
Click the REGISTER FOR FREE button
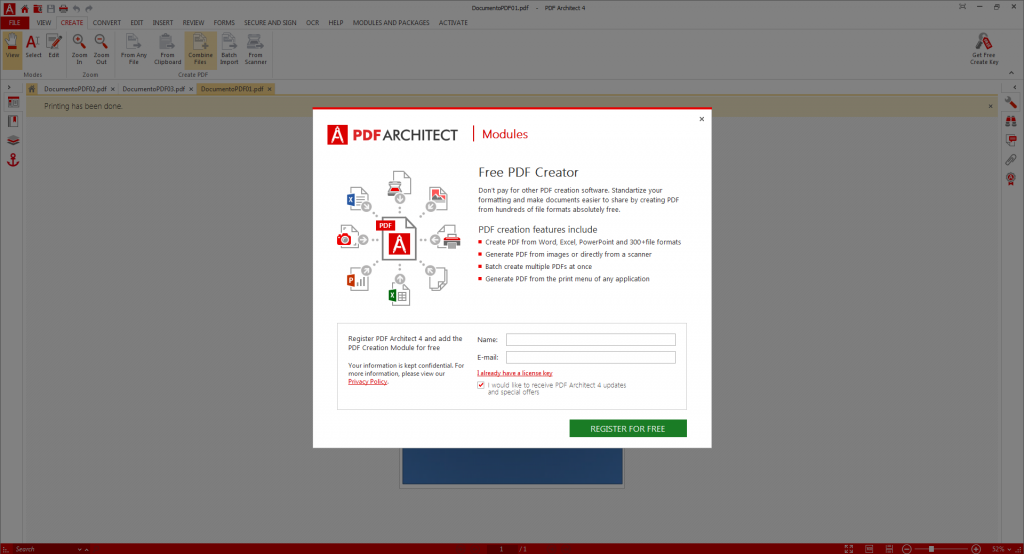coord(628,429)
